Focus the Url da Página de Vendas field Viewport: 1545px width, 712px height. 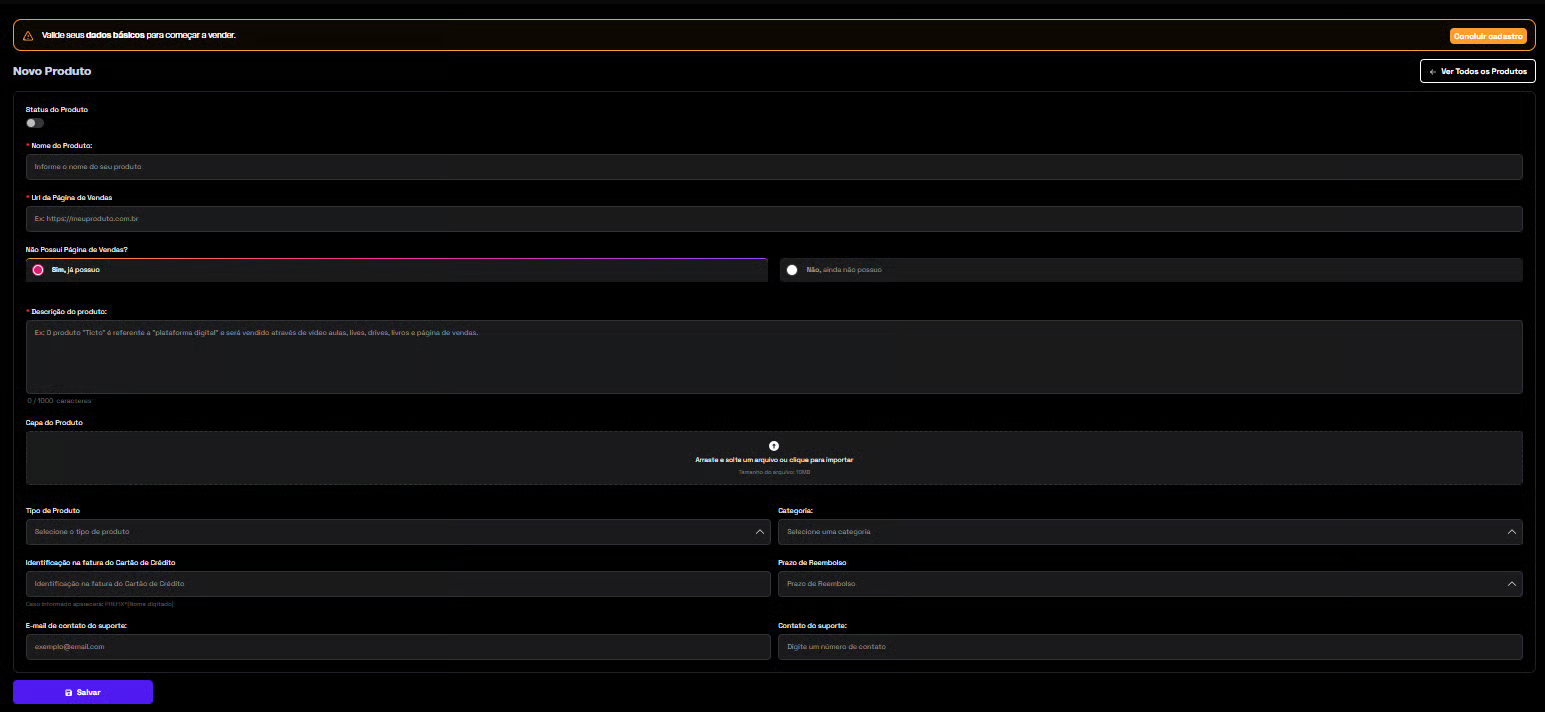(774, 219)
